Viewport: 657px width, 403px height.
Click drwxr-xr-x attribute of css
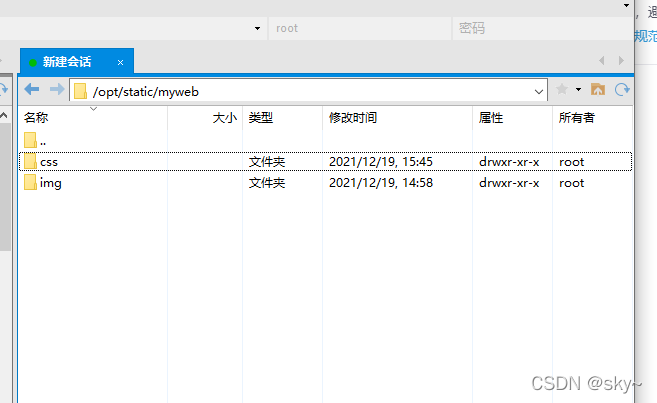(x=509, y=162)
